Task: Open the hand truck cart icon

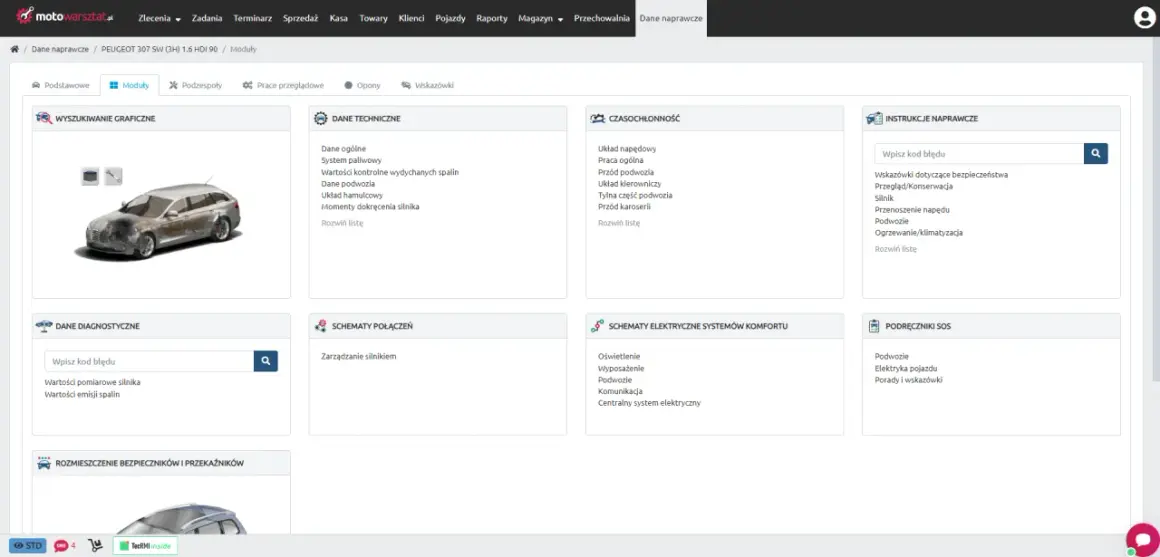Action: point(95,546)
